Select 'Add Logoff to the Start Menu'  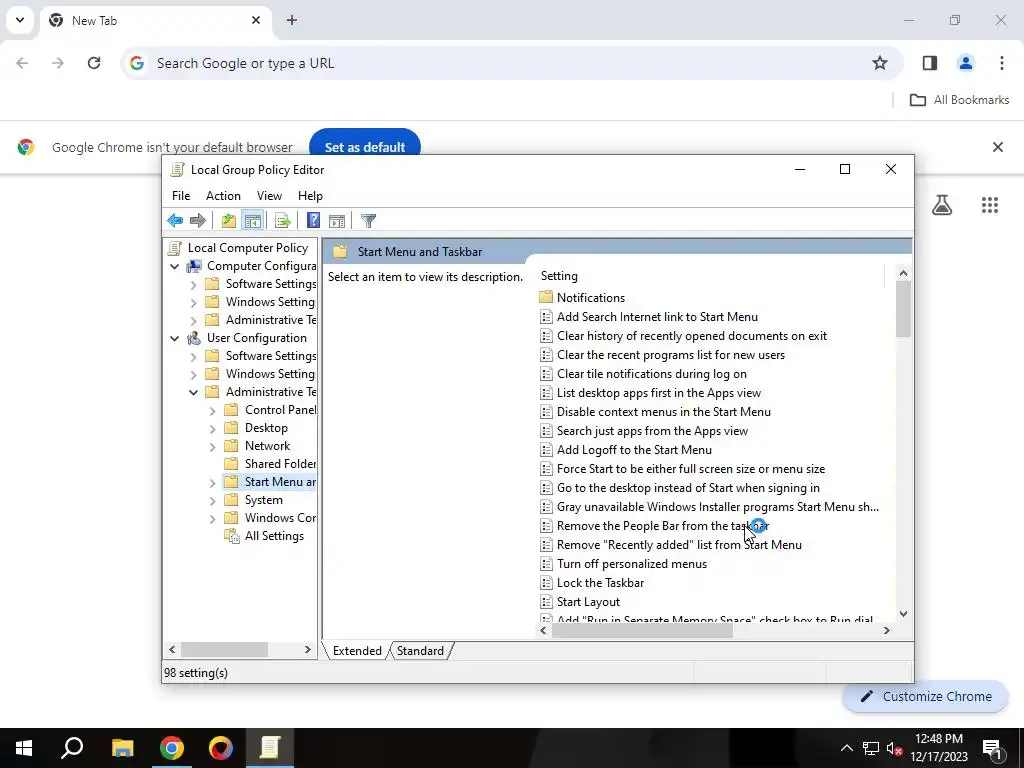pyautogui.click(x=626, y=450)
